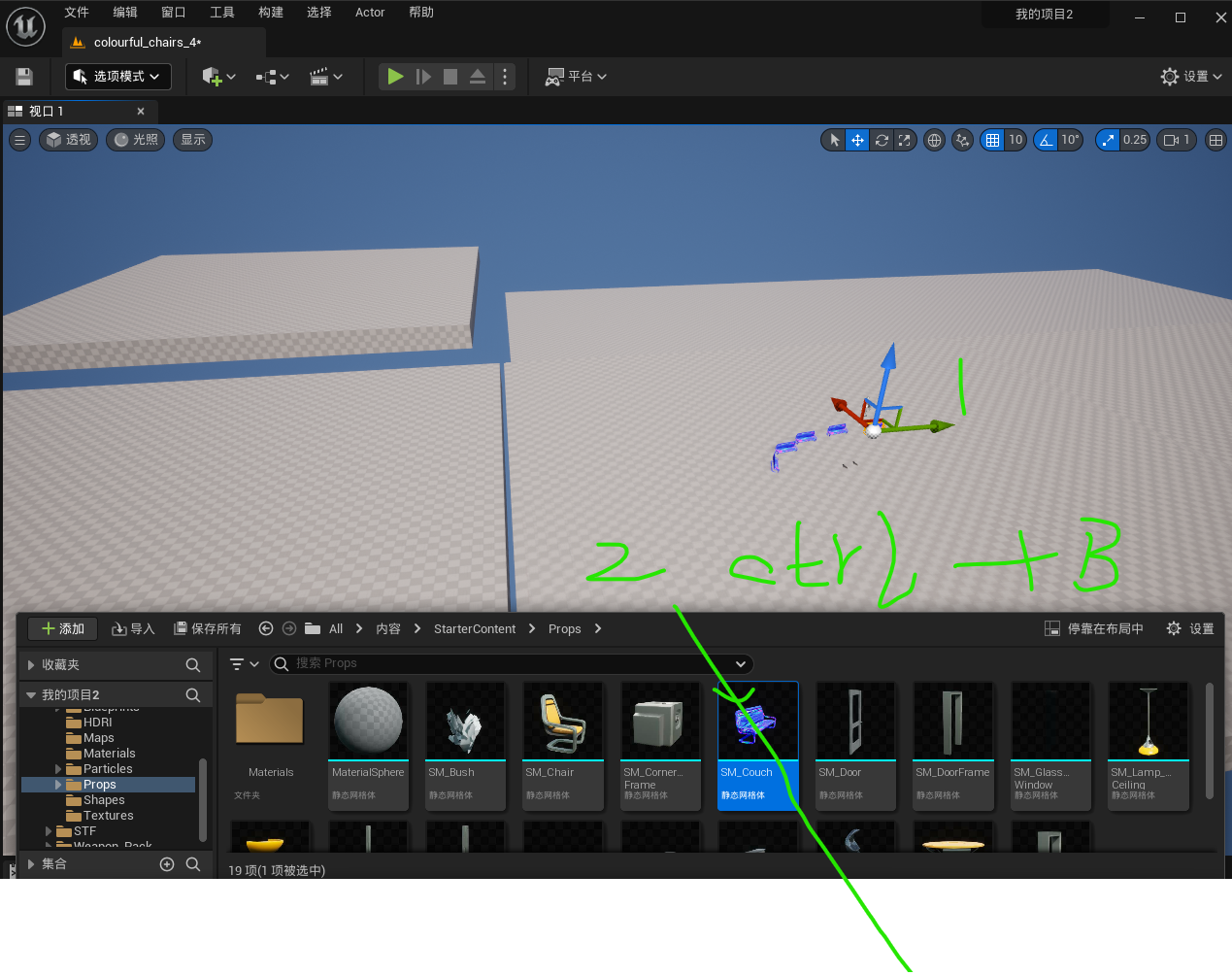Expand the 收藏夹 favorites section
The width and height of the screenshot is (1232, 976).
(x=31, y=665)
